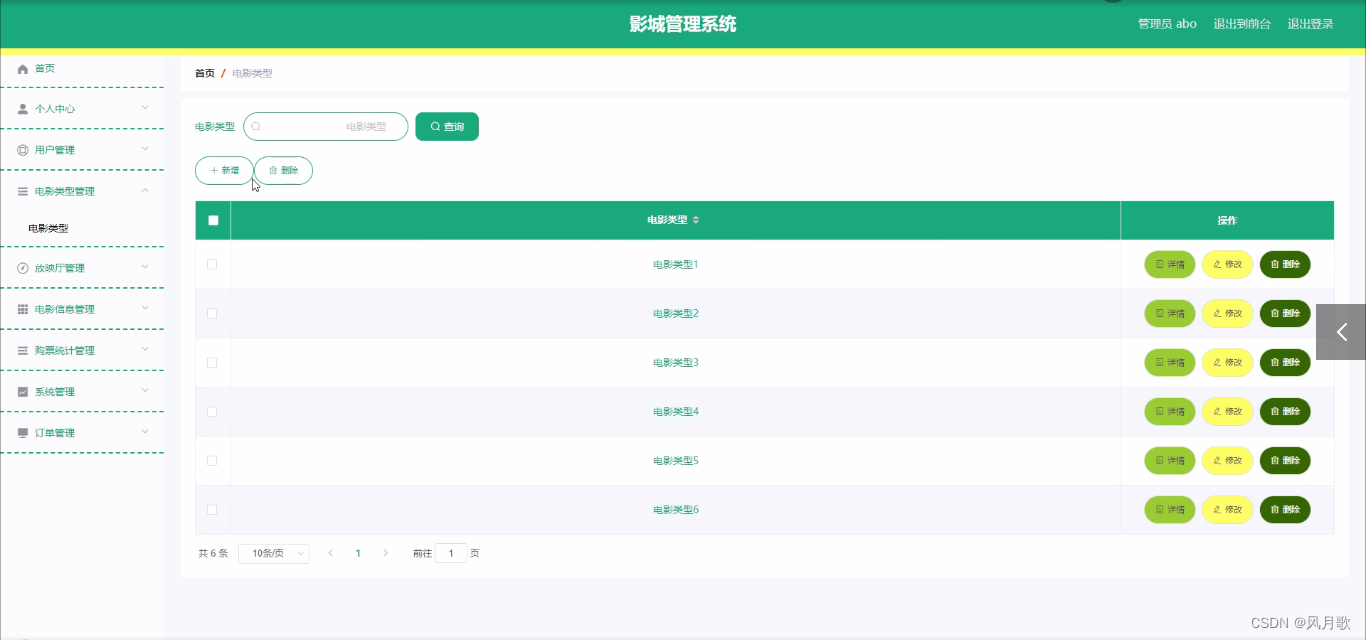This screenshot has height=640, width=1366.
Task: Check the box for 电影类型5 row
Action: pyautogui.click(x=212, y=460)
